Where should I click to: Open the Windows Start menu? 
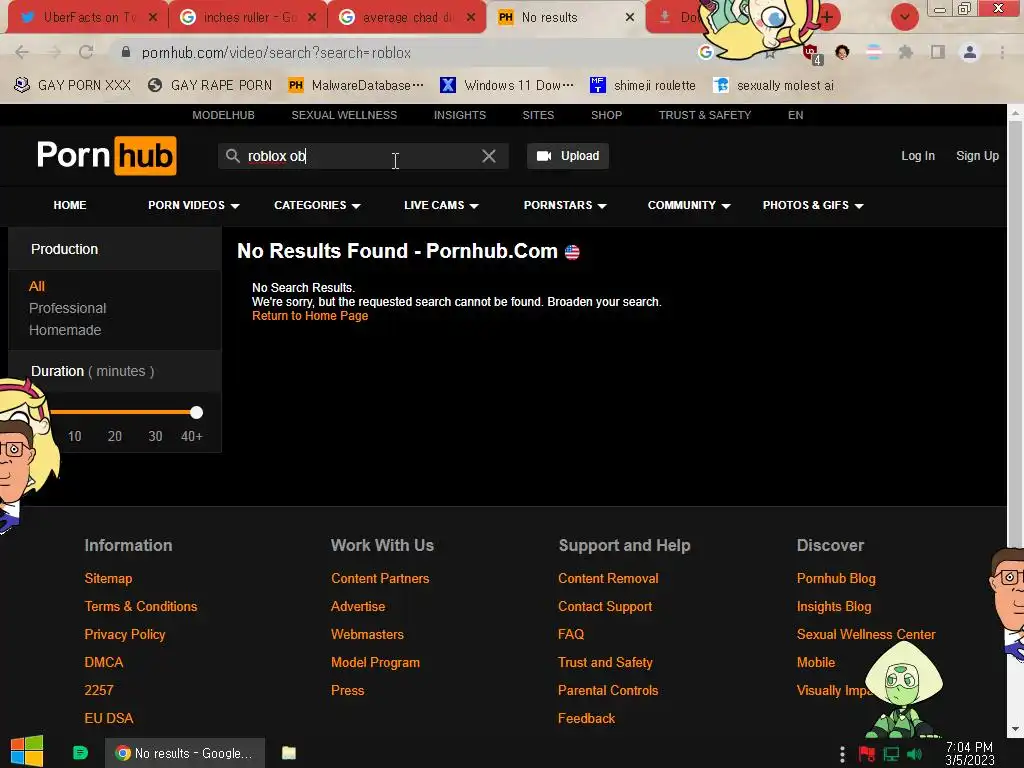point(27,752)
